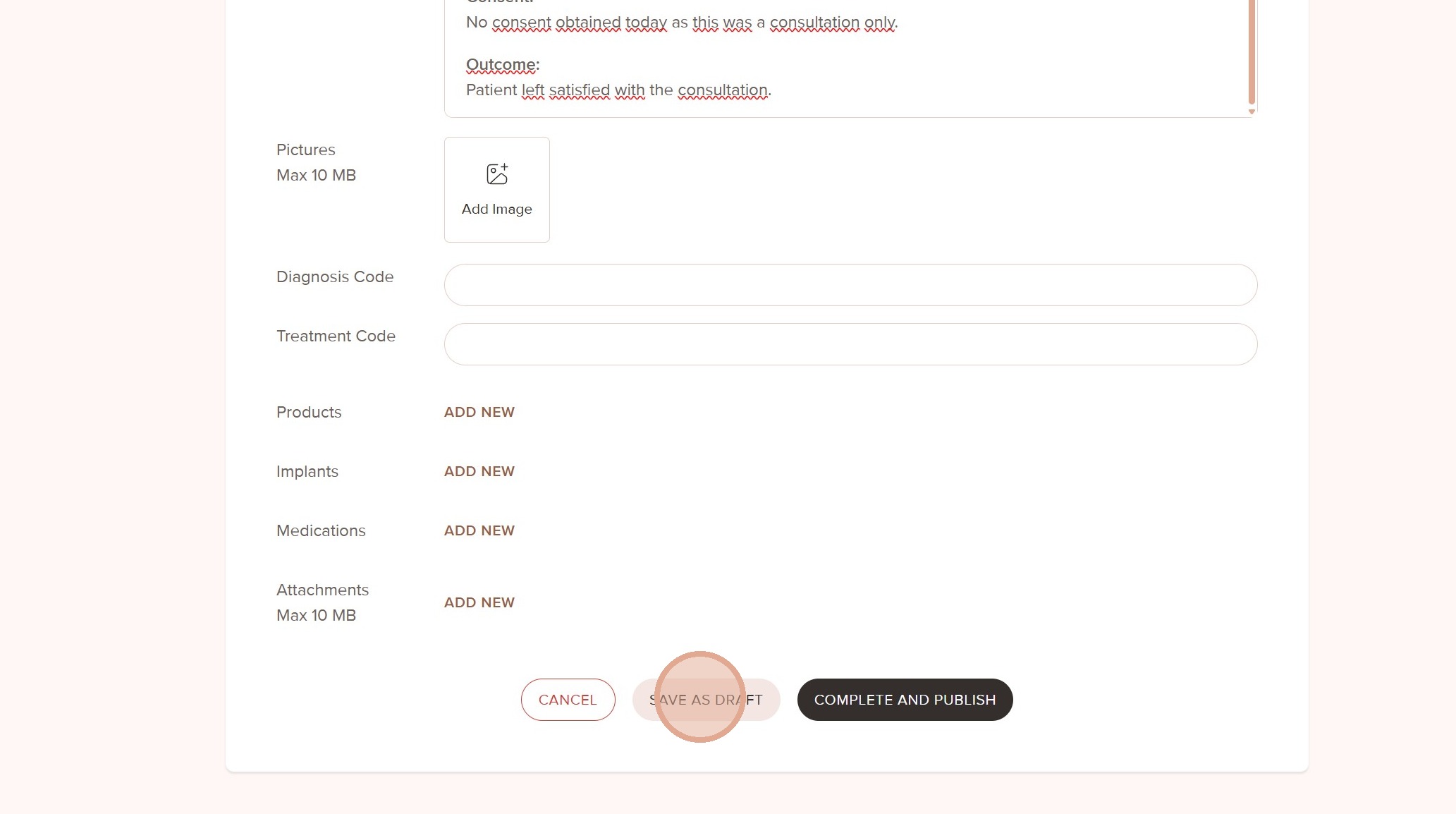Click the word 'satisfied' in notes

(x=579, y=90)
